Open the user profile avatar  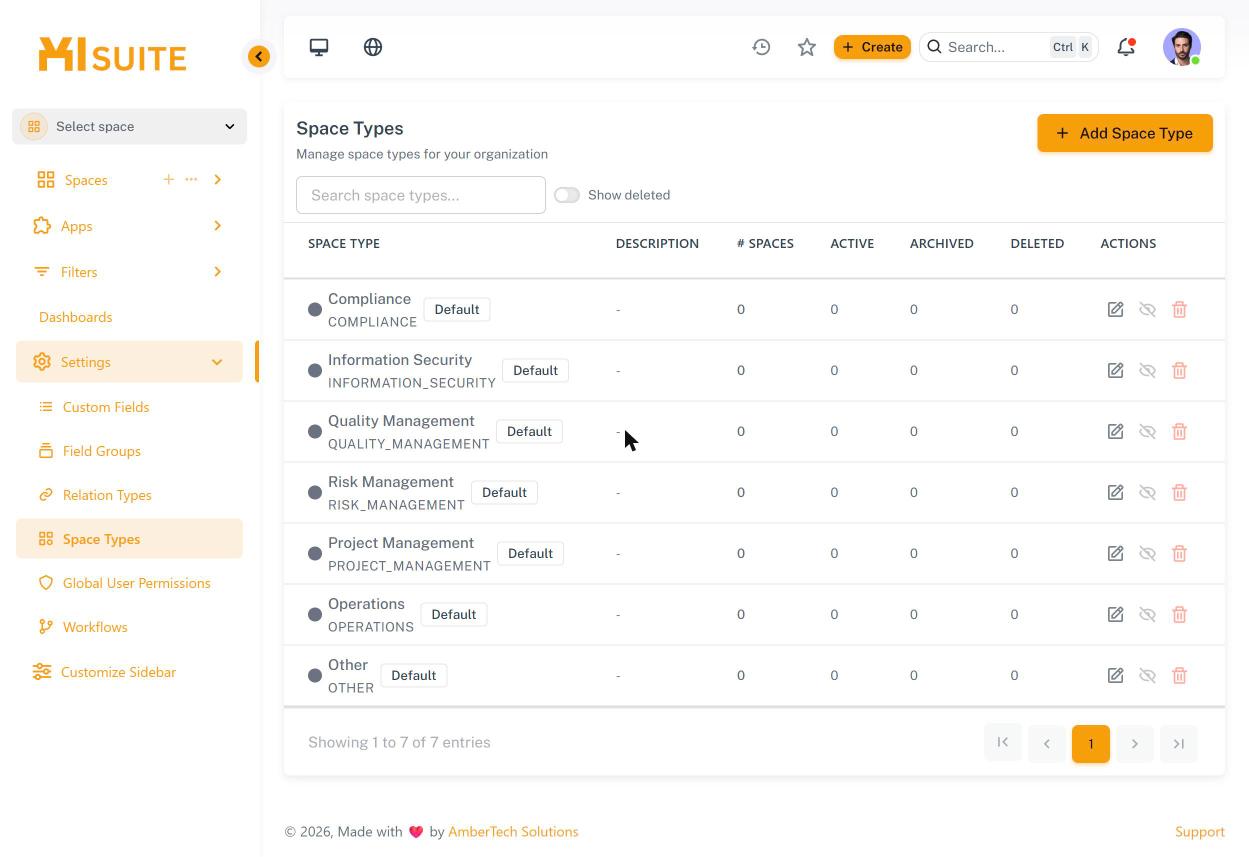tap(1182, 47)
